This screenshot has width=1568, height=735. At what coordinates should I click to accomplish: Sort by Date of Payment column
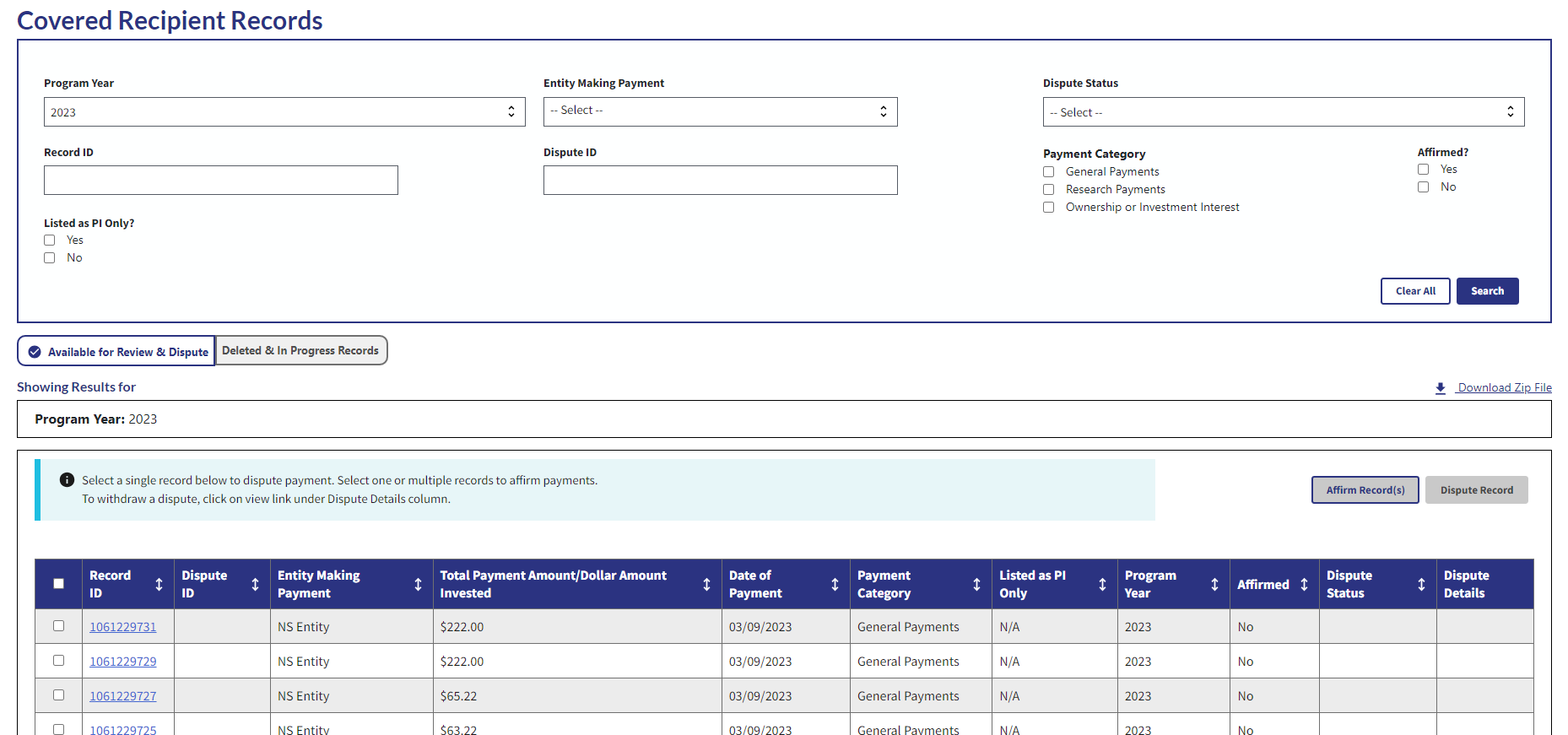point(835,584)
